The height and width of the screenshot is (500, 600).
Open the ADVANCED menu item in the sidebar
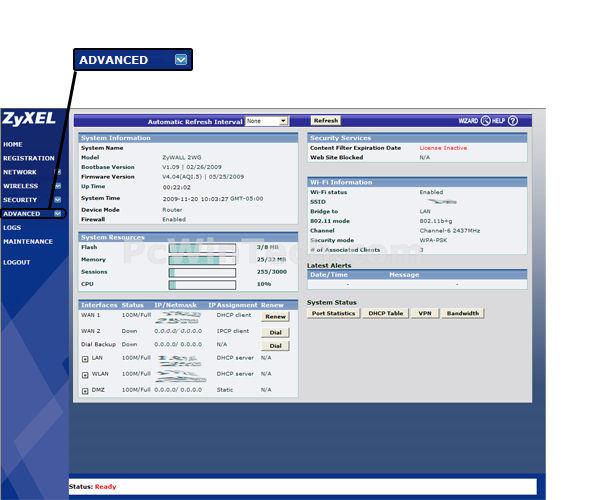tap(22, 213)
